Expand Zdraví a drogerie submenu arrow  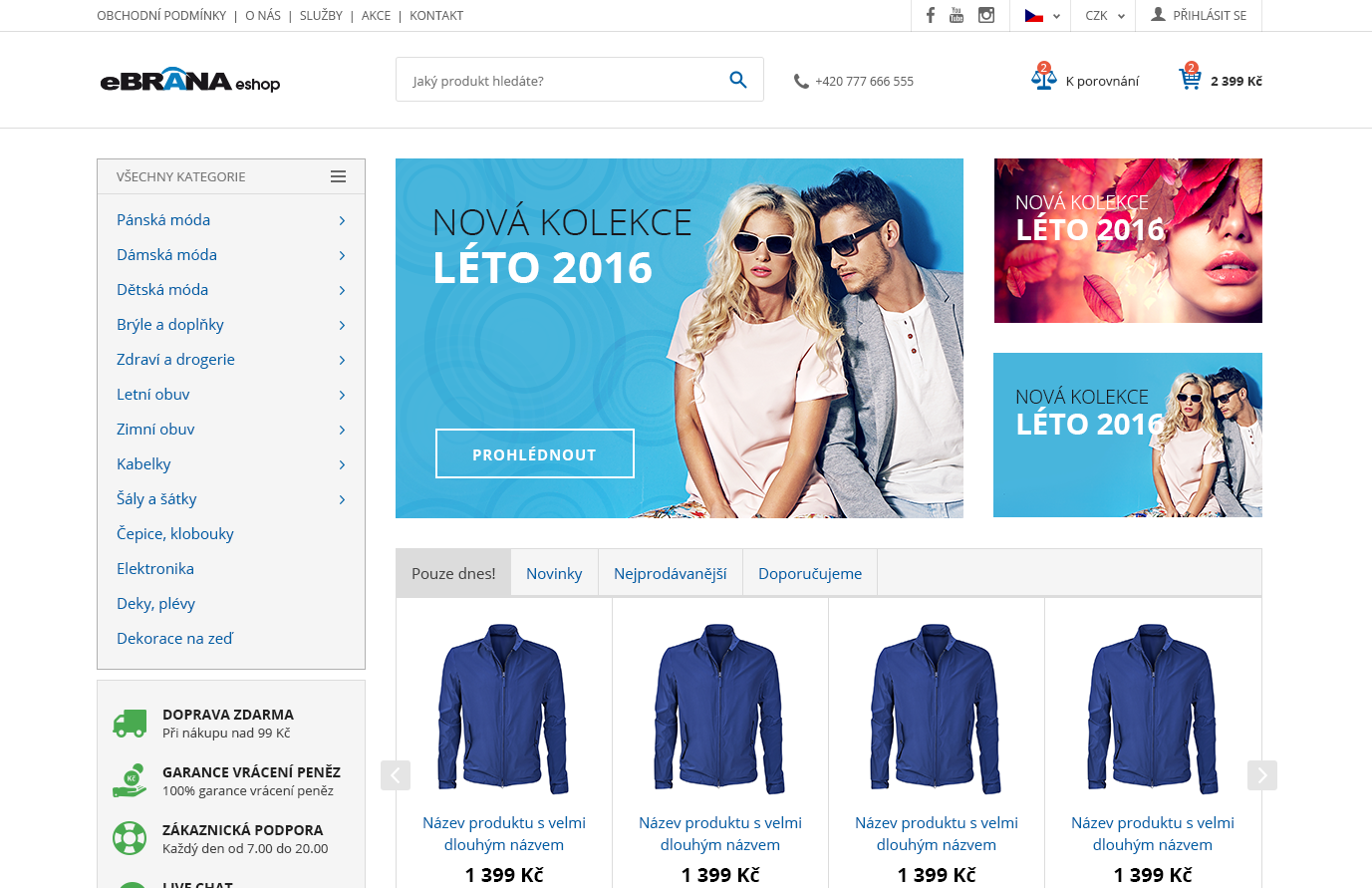coord(342,360)
